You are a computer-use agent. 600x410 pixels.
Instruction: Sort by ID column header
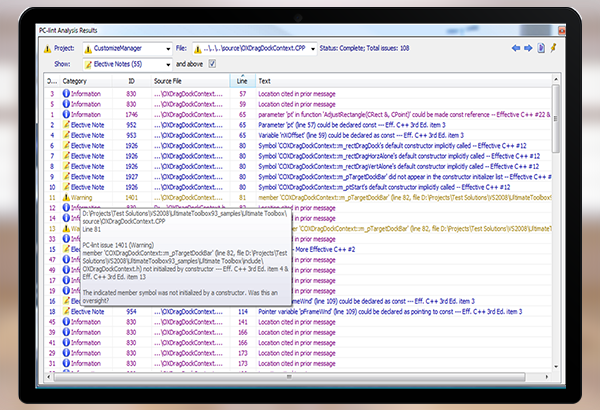tap(131, 81)
